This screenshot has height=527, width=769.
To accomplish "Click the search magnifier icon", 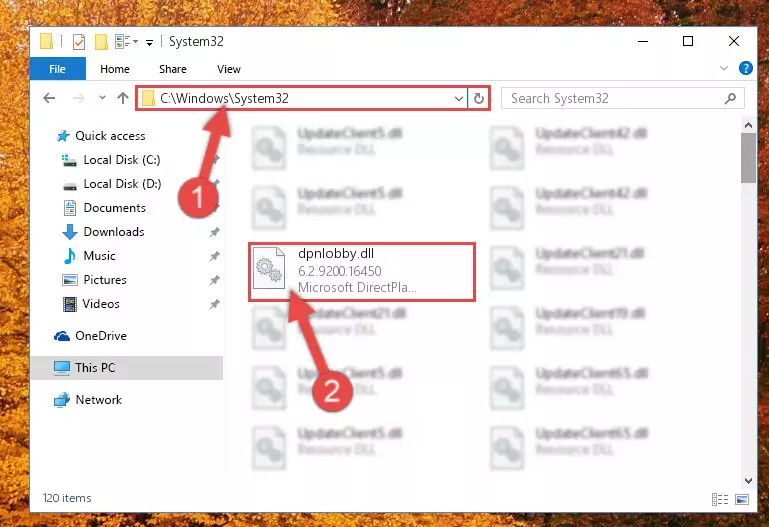I will [730, 99].
